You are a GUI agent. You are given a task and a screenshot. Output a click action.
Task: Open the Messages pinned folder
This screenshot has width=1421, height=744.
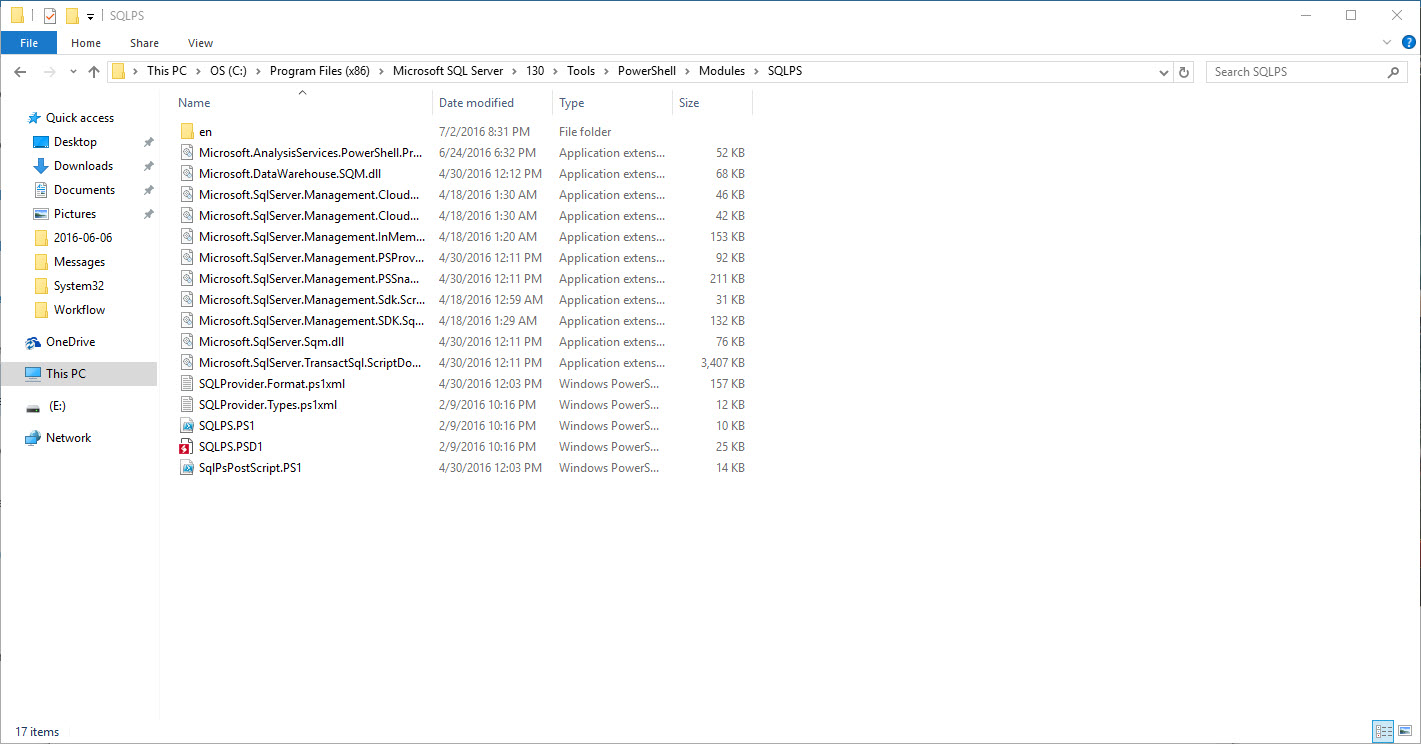coord(79,262)
